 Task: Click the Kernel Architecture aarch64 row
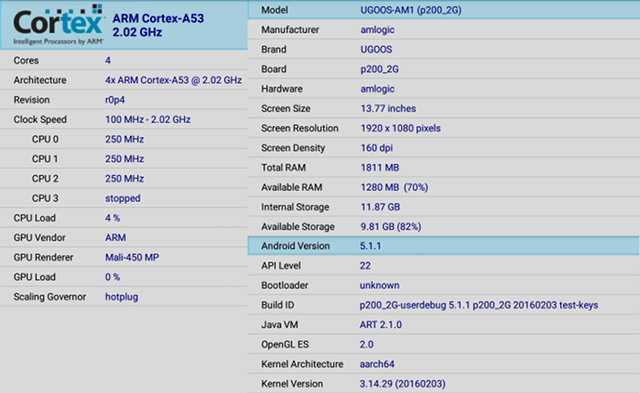point(444,364)
